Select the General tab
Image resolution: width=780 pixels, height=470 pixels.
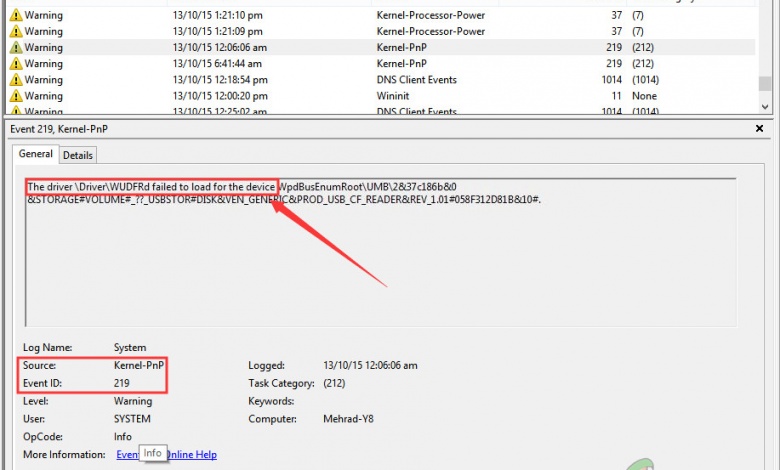pyautogui.click(x=36, y=154)
